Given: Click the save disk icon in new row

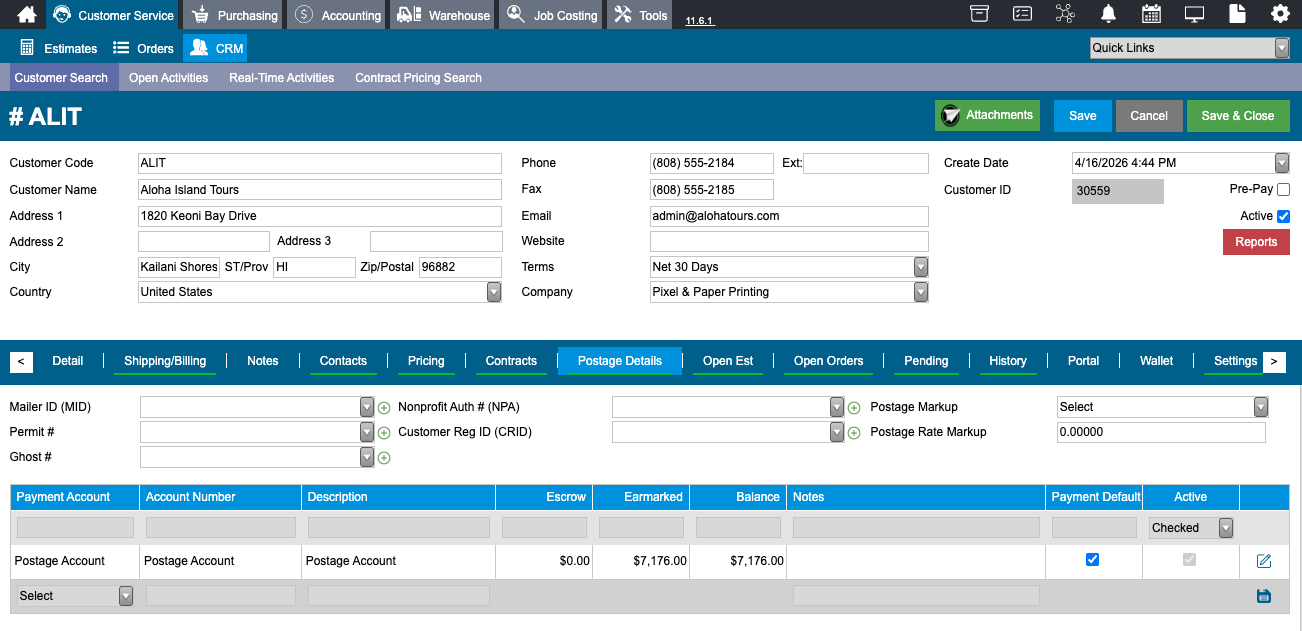Looking at the screenshot, I should point(1264,596).
